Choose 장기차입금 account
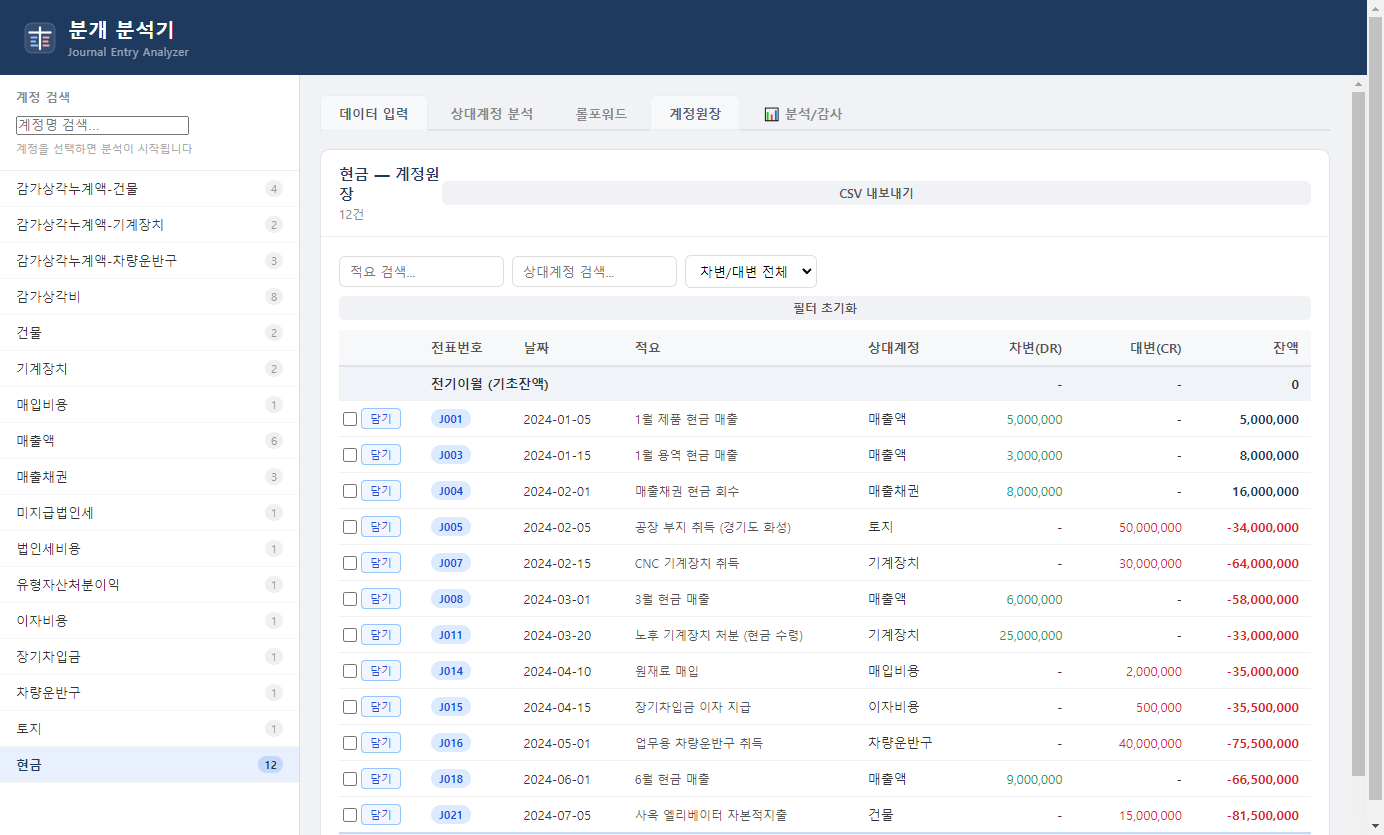 pos(149,657)
